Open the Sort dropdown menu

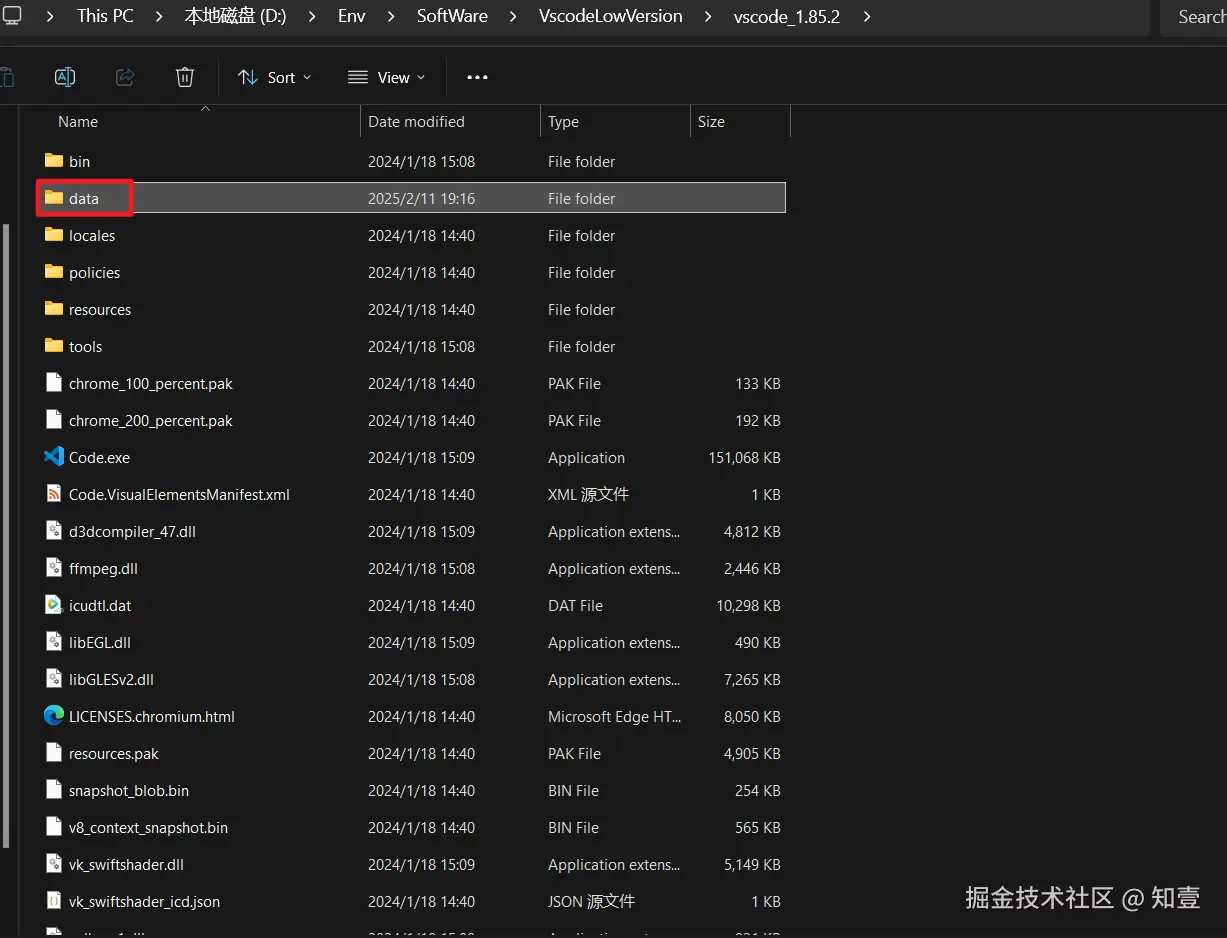tap(275, 77)
